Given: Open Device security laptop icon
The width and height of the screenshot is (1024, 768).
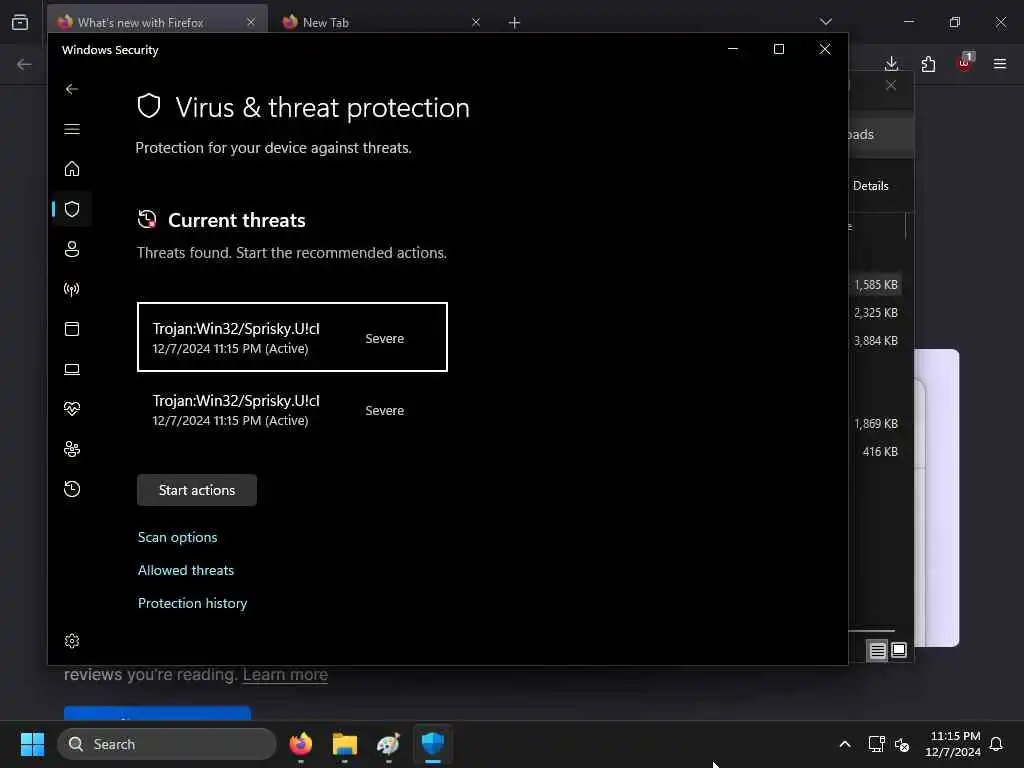Looking at the screenshot, I should click(72, 370).
